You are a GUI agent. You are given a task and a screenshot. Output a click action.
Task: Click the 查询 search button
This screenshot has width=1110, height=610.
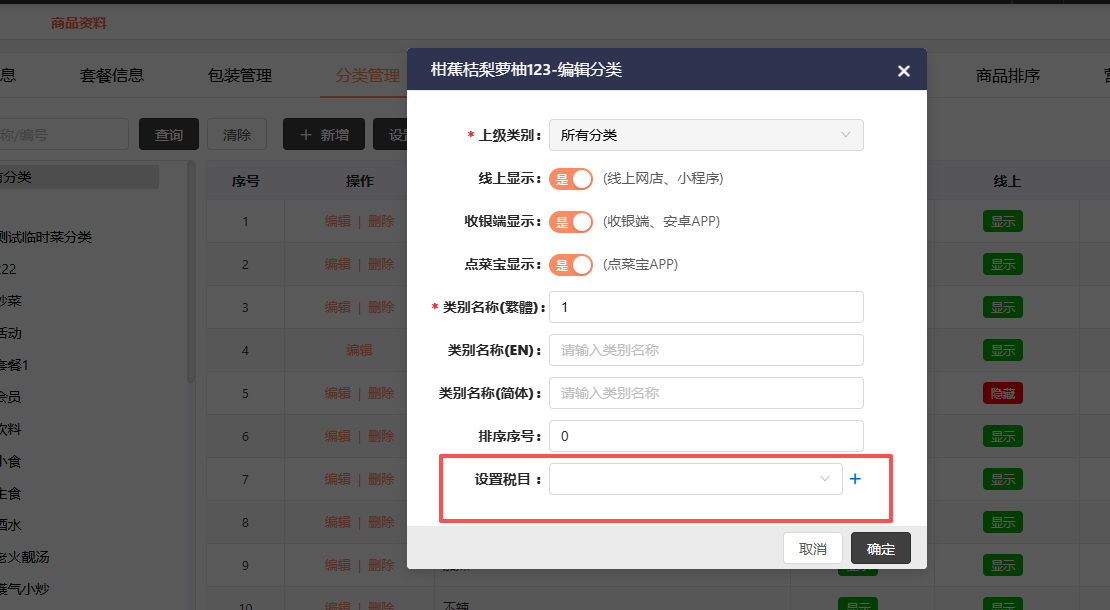[169, 135]
